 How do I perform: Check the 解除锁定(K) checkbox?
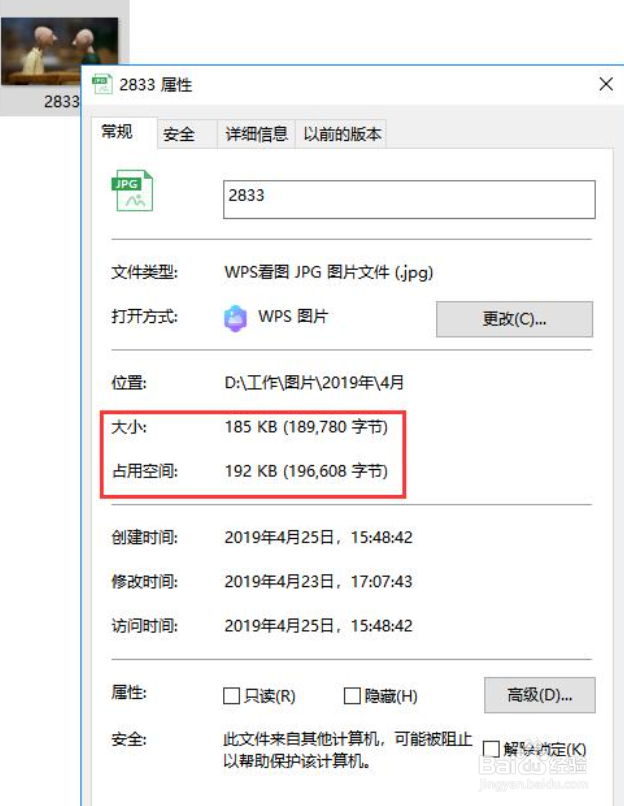point(491,748)
